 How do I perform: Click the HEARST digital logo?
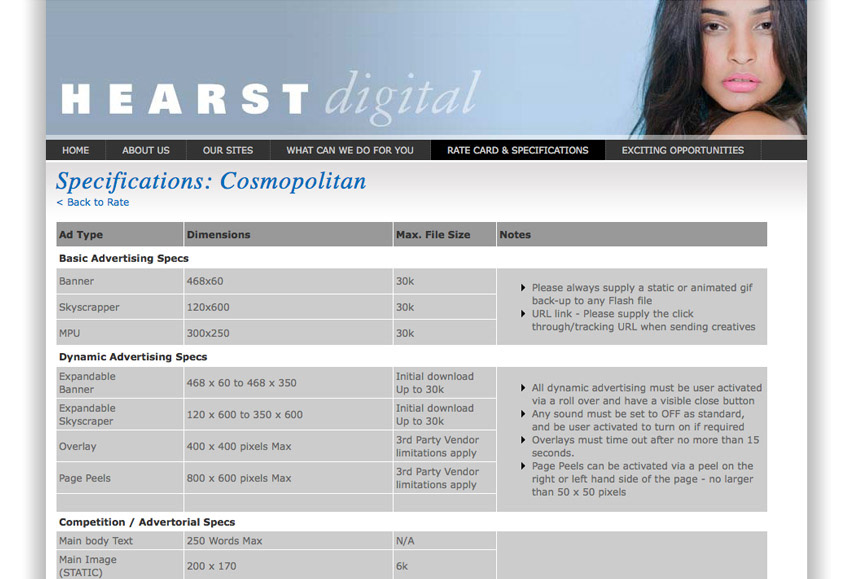point(270,98)
